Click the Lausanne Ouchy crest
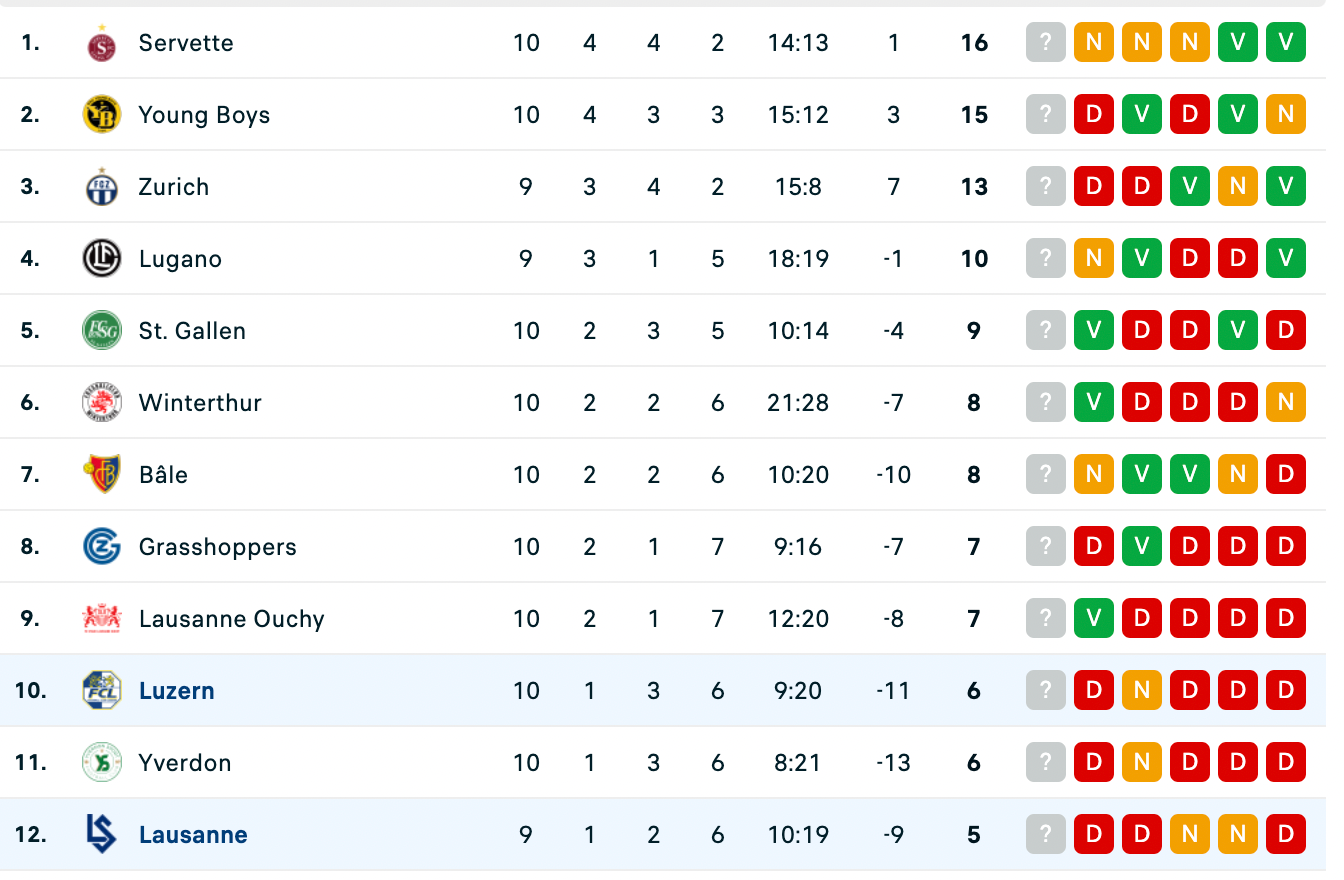1344x880 pixels. point(101,619)
